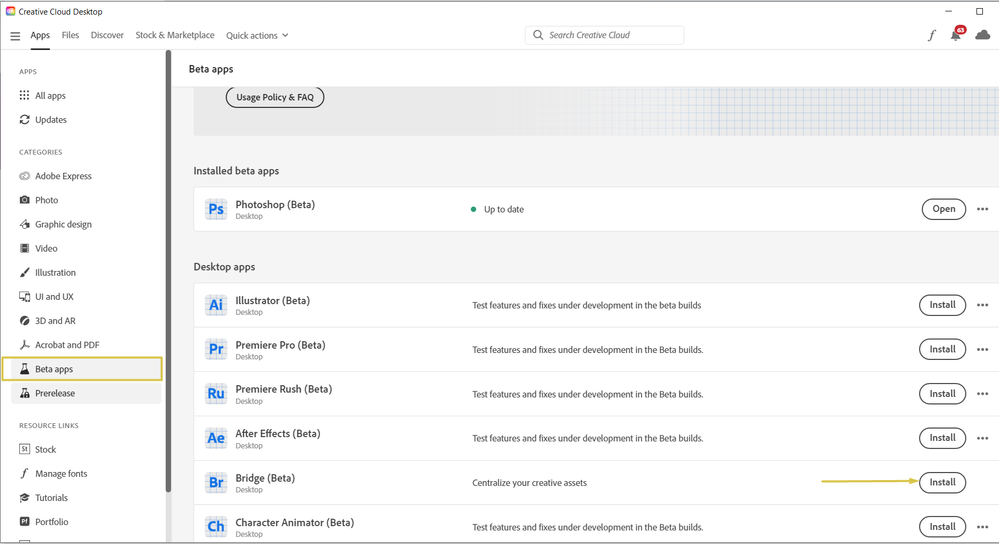Viewport: 999px width, 544px height.
Task: Click the UI and UX icon
Action: pos(24,297)
